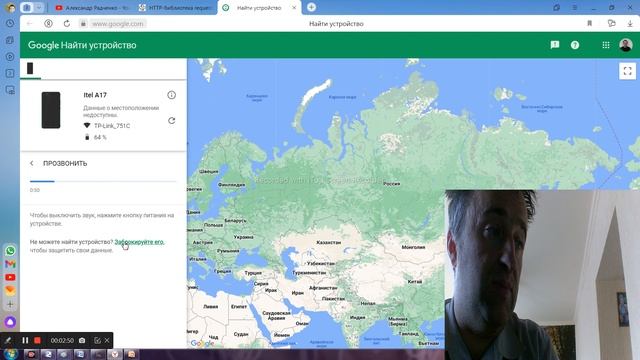Open the Yandex ID icon beside reload
The image size is (640, 360).
(x=48, y=24)
